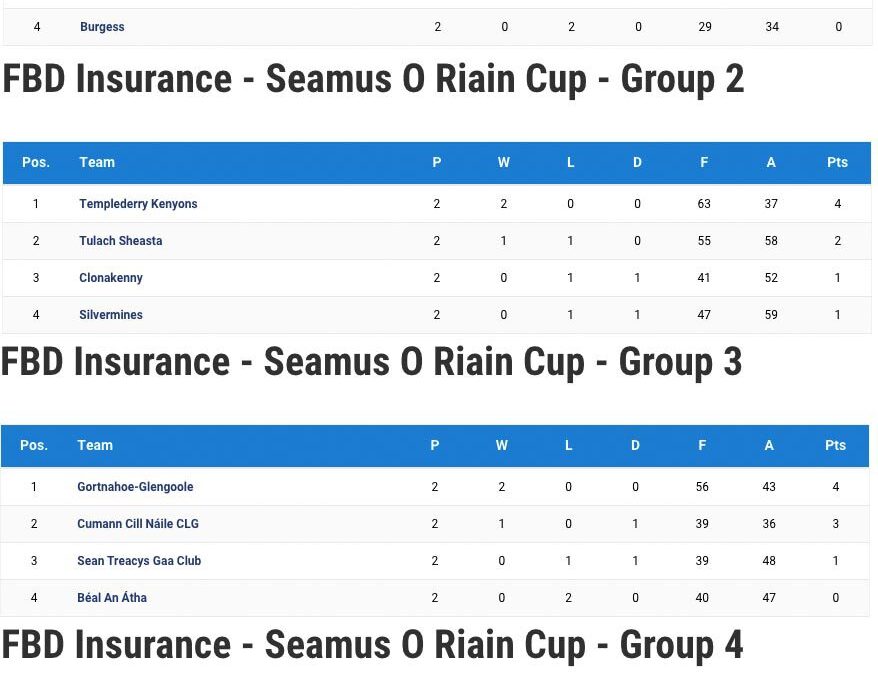The height and width of the screenshot is (675, 878).
Task: Visit the Gortnahoe-Glengoole team page
Action: tap(135, 487)
